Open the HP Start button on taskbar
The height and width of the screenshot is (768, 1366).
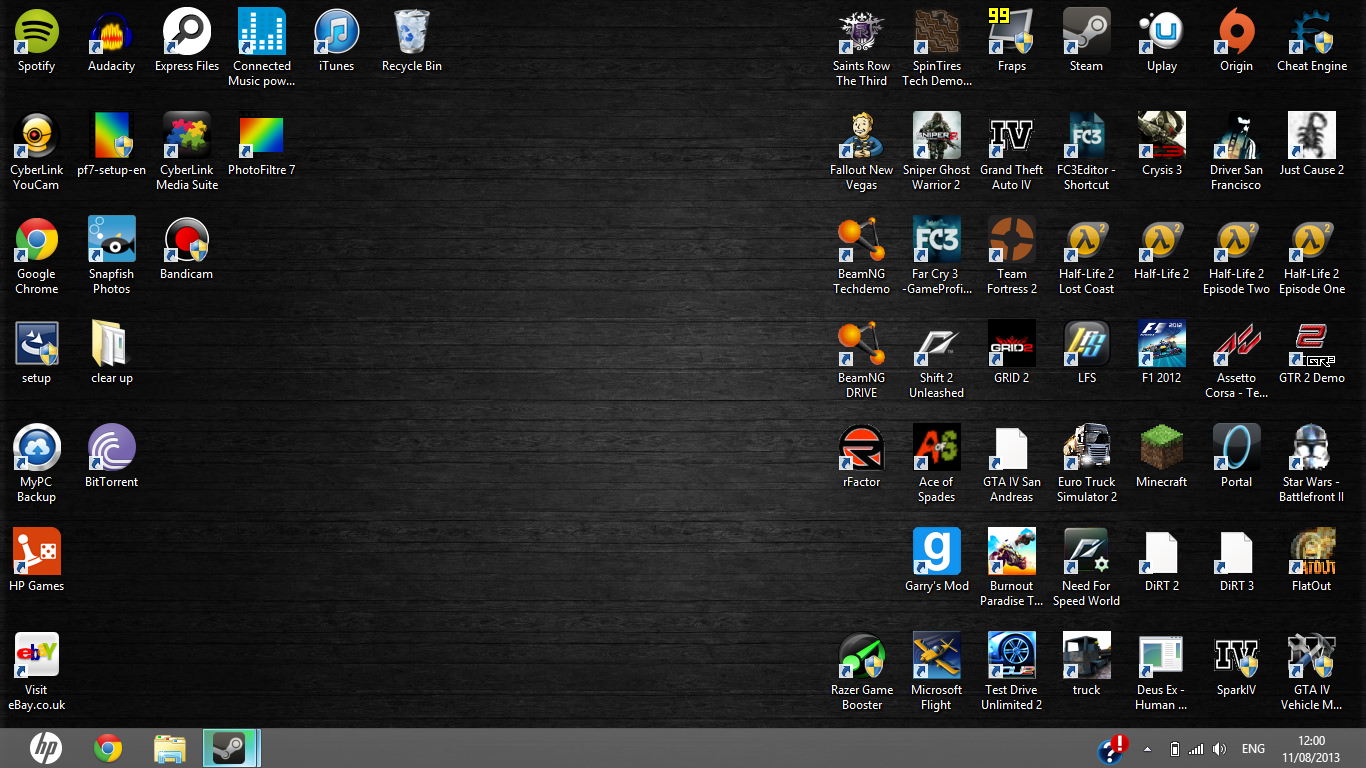click(x=45, y=748)
